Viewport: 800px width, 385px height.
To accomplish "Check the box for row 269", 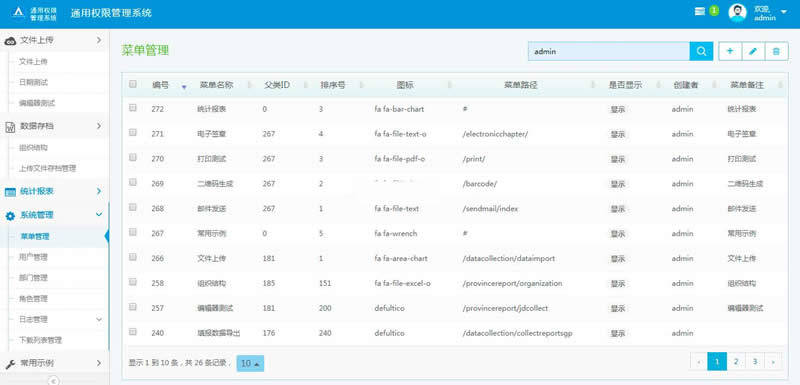I will tap(133, 182).
